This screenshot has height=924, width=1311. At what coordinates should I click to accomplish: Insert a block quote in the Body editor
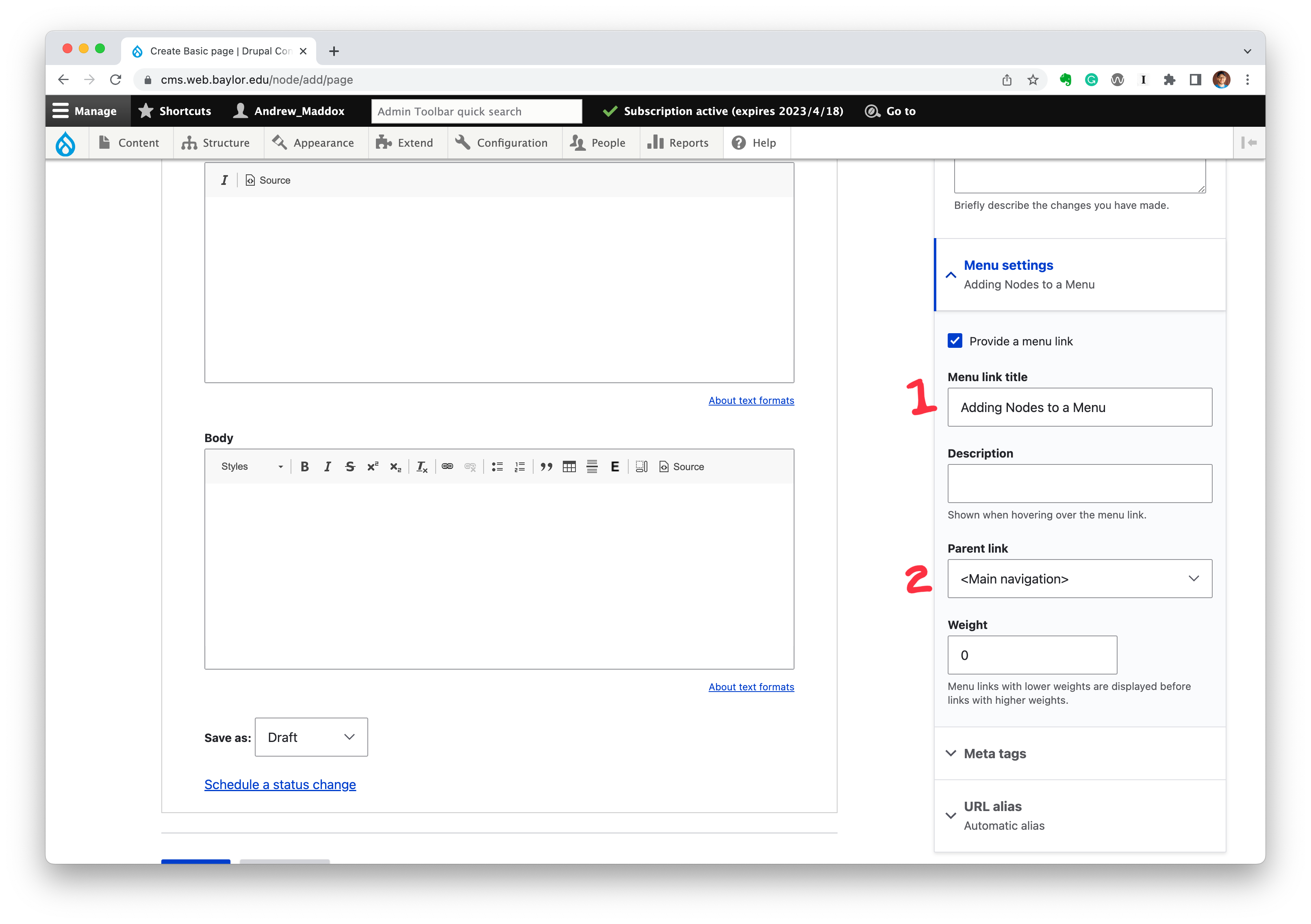(x=547, y=466)
